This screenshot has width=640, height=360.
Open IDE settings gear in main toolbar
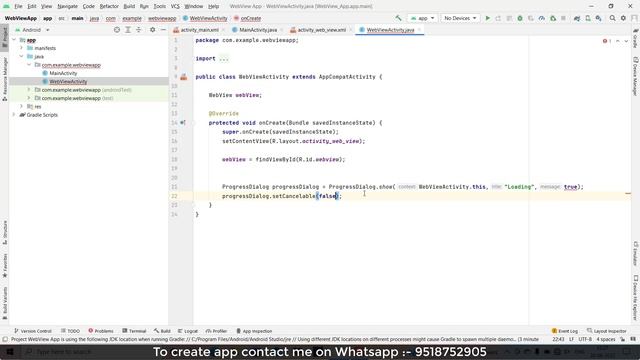623,18
